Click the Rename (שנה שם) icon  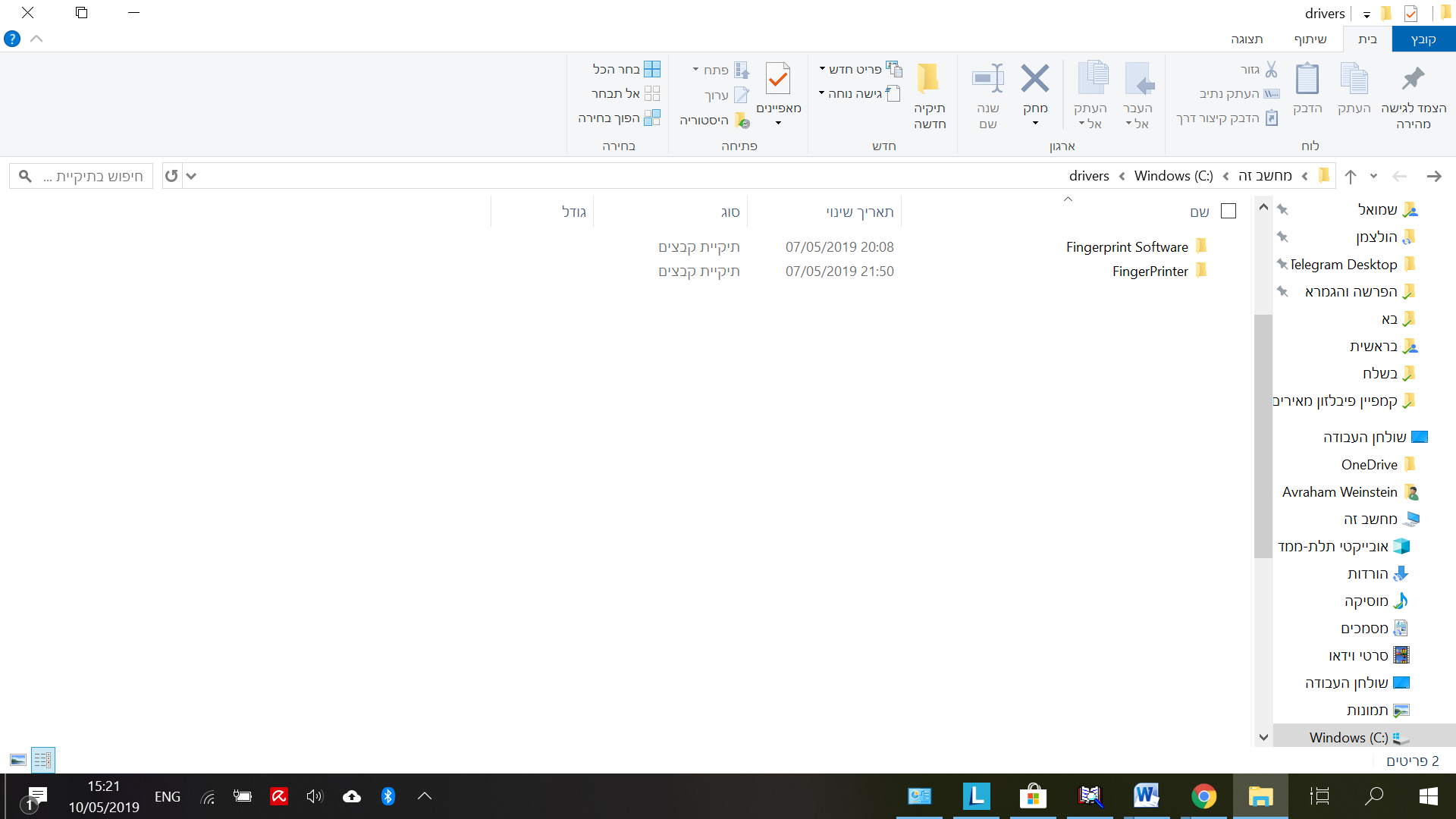(x=987, y=79)
